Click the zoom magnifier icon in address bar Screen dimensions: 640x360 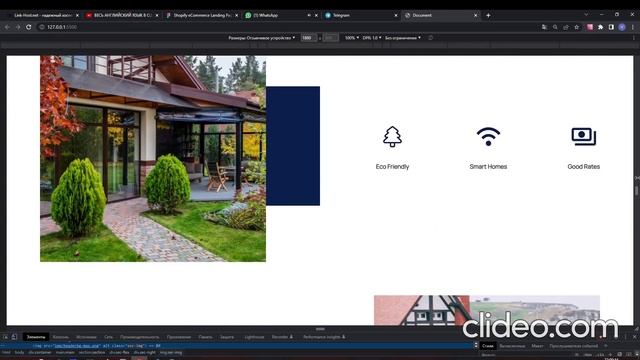555,27
